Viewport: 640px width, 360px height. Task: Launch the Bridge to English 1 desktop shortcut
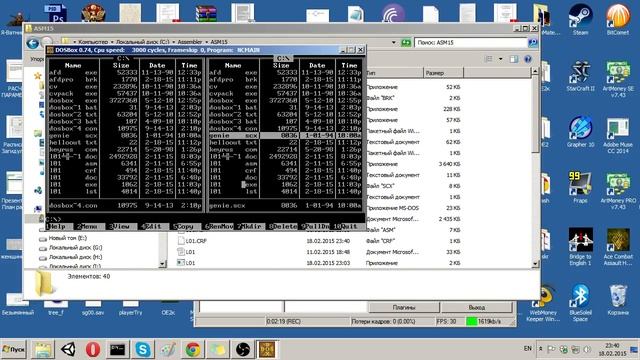pyautogui.click(x=580, y=246)
